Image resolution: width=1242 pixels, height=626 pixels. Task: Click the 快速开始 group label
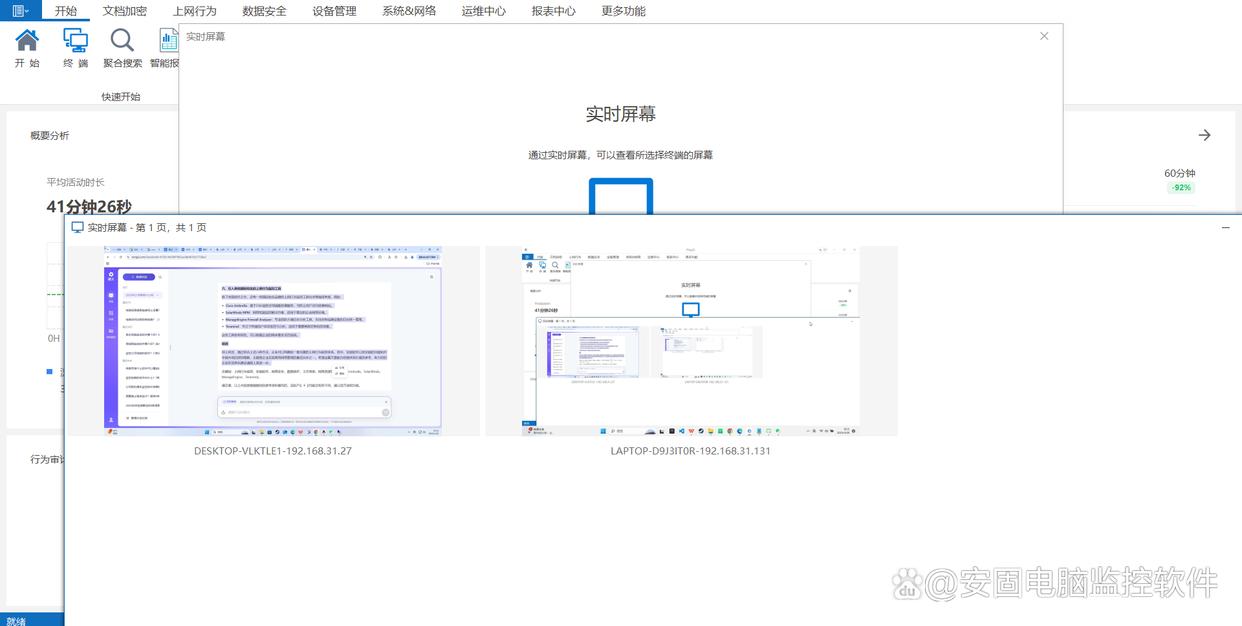pos(121,97)
